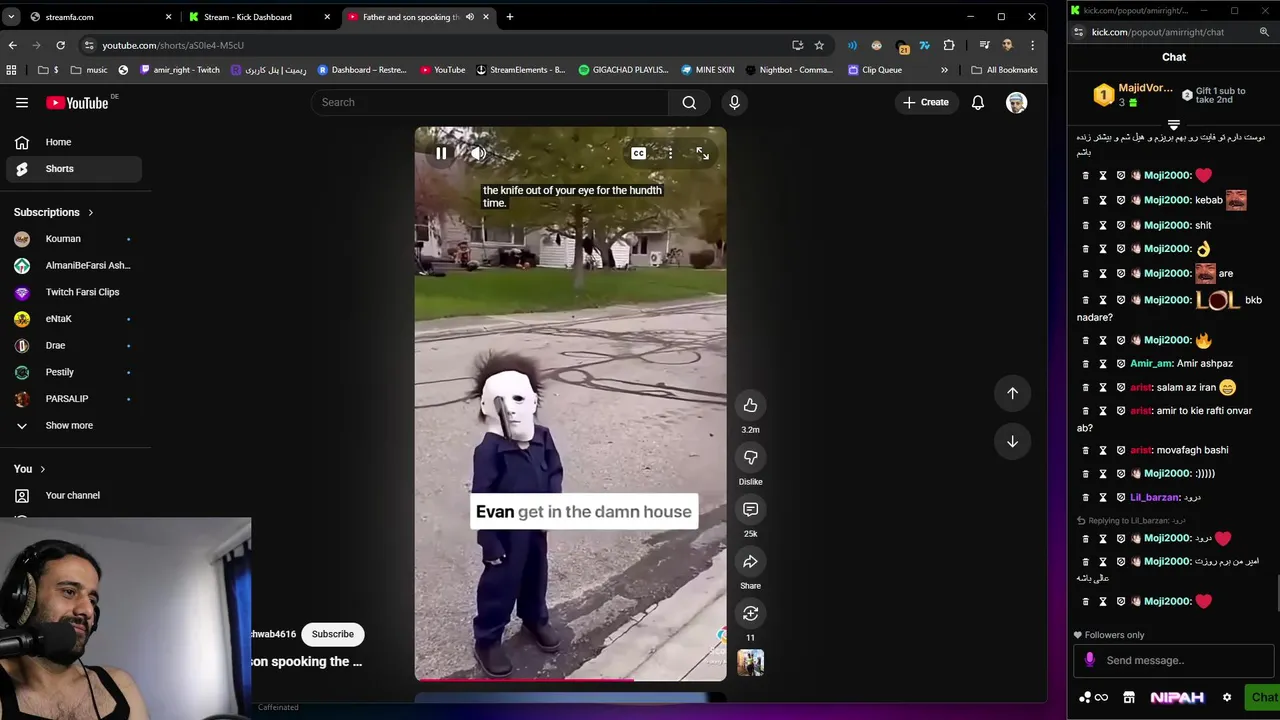Open the music bookmarks folder

(x=89, y=70)
